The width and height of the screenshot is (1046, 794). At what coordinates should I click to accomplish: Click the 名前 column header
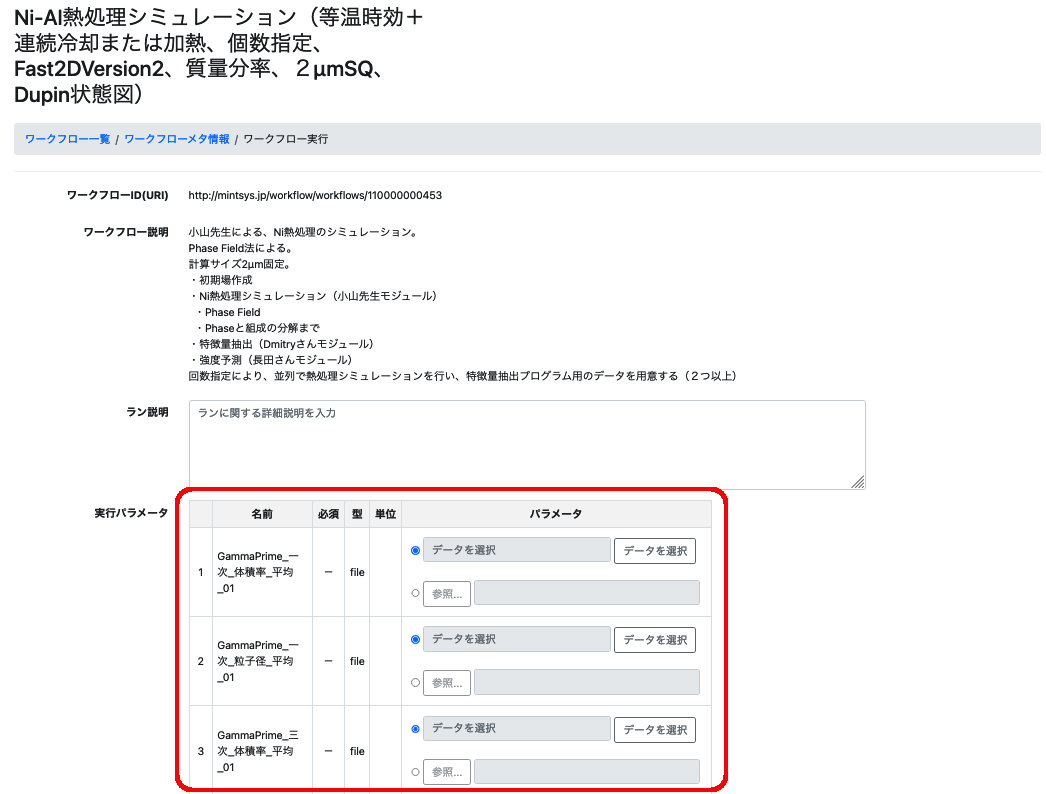pyautogui.click(x=262, y=514)
